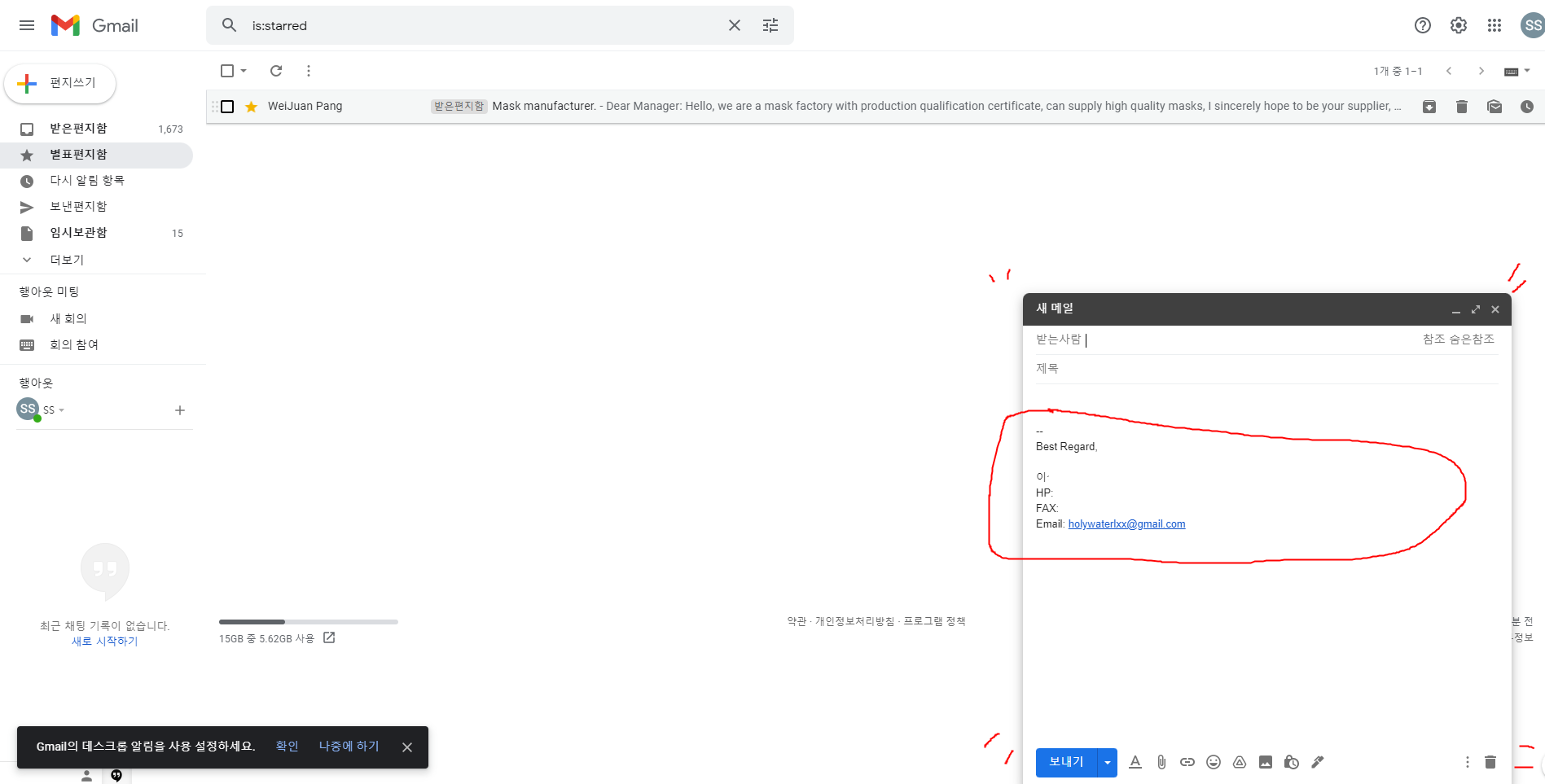
Task: Toggle confidential mode in compose
Action: tap(1292, 762)
